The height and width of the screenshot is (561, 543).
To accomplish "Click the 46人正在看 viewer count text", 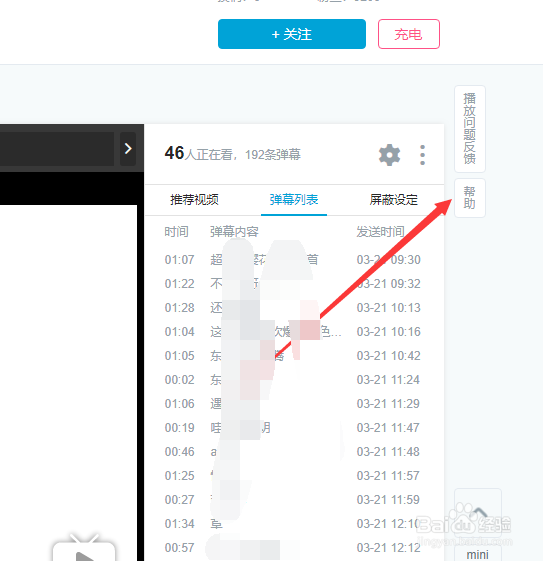I will pos(198,154).
